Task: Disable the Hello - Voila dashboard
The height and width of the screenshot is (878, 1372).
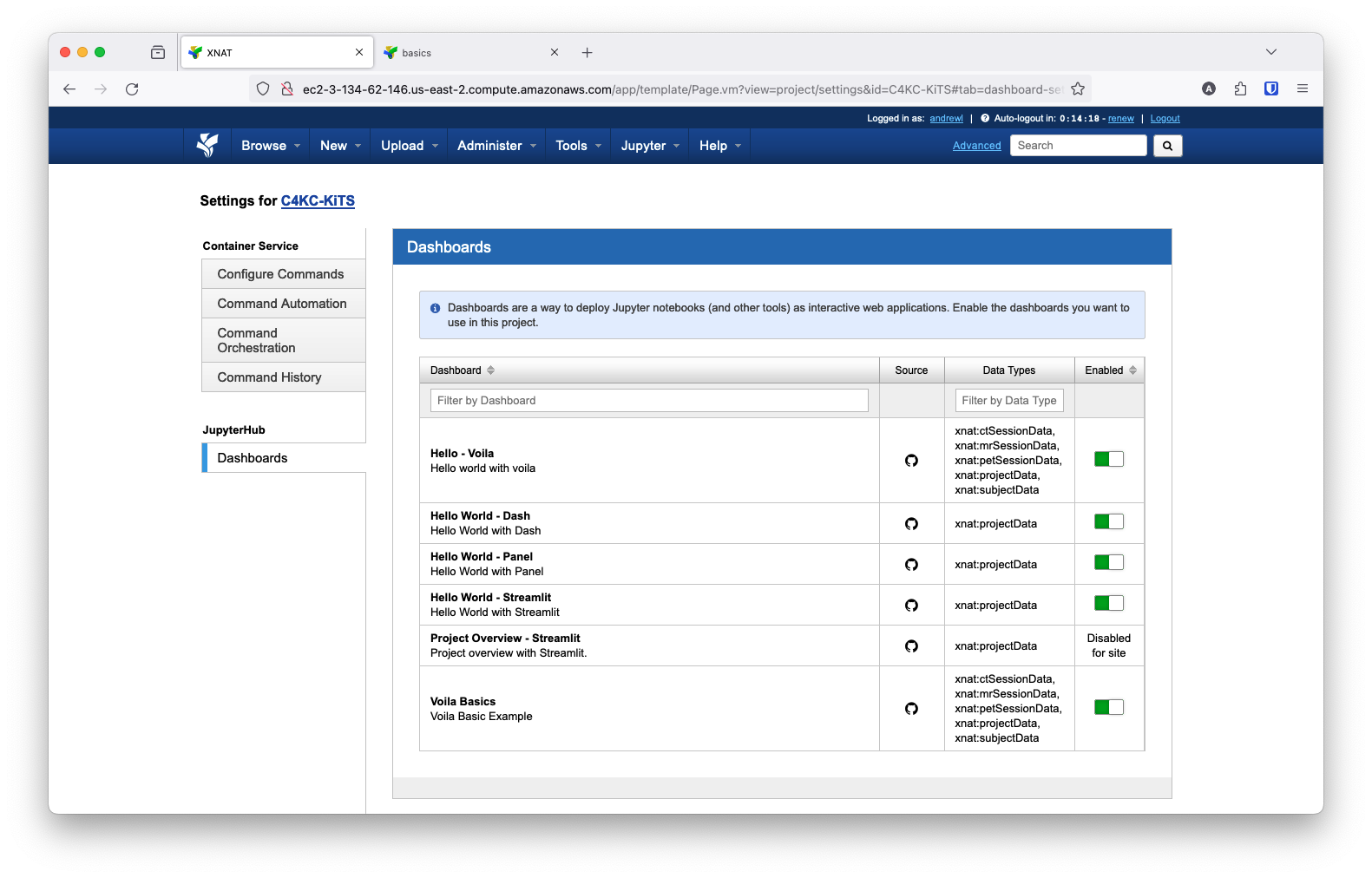Action: (x=1108, y=459)
